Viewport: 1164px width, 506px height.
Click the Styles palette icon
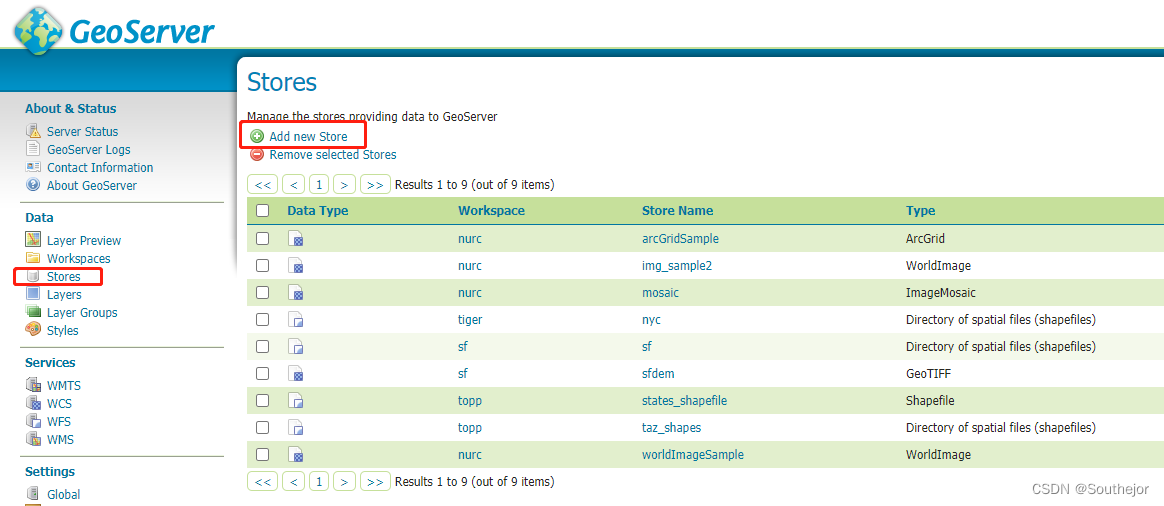33,329
